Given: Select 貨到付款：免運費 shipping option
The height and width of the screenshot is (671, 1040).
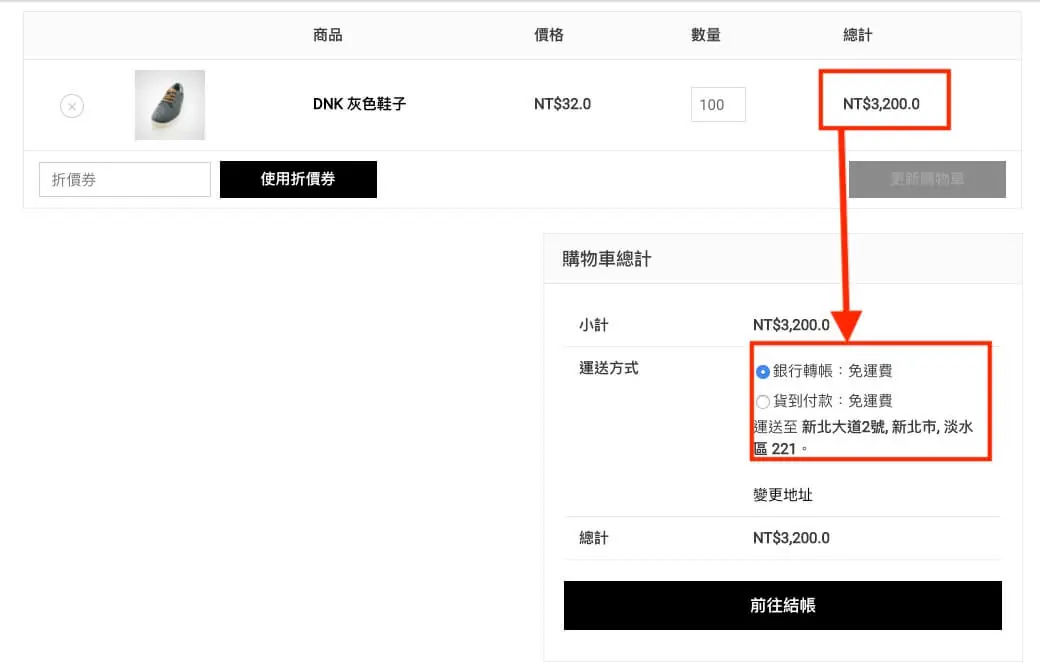Looking at the screenshot, I should [763, 402].
